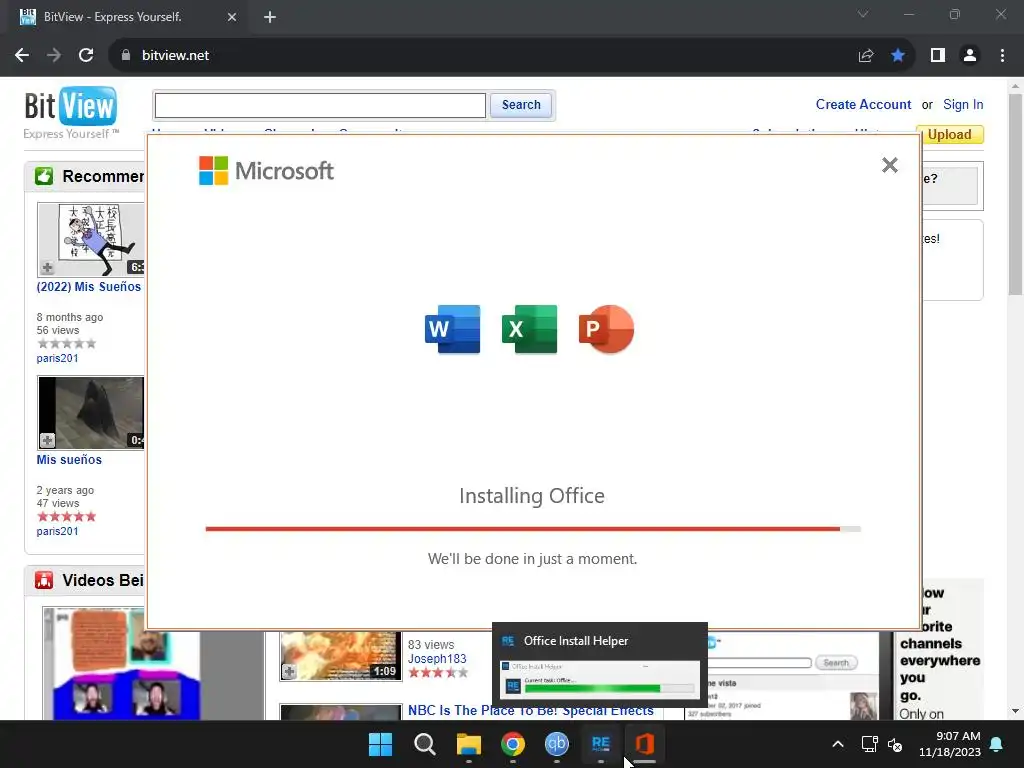The height and width of the screenshot is (768, 1024).
Task: Select the BitView - Express Yourself tab
Action: (x=128, y=17)
